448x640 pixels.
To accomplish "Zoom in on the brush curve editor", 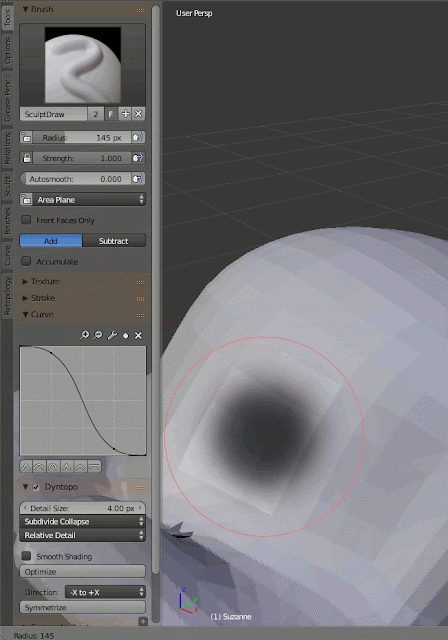I will (x=84, y=336).
